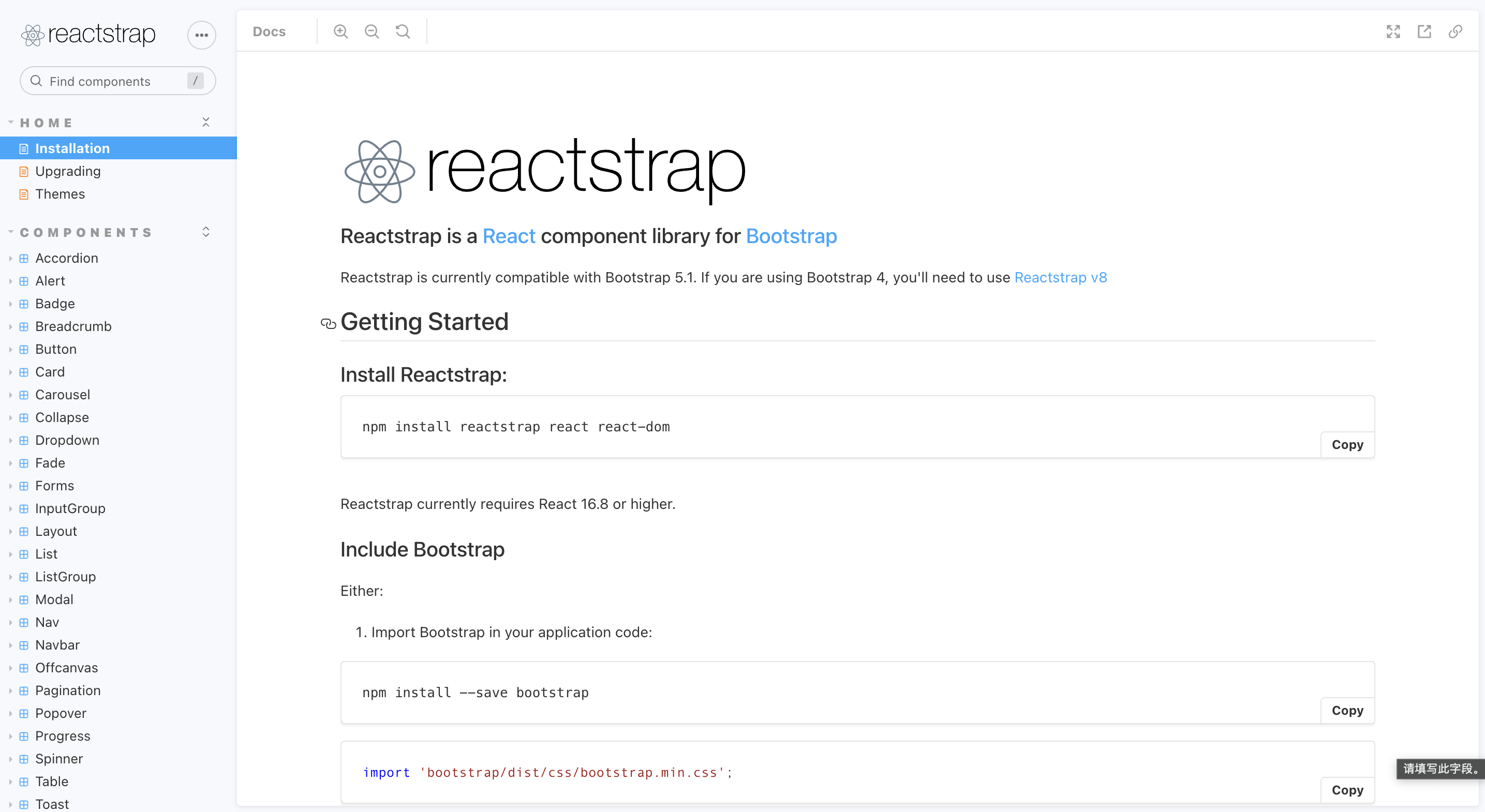This screenshot has height=812, width=1485.
Task: Click the zoom out magnifier icon
Action: 372,32
